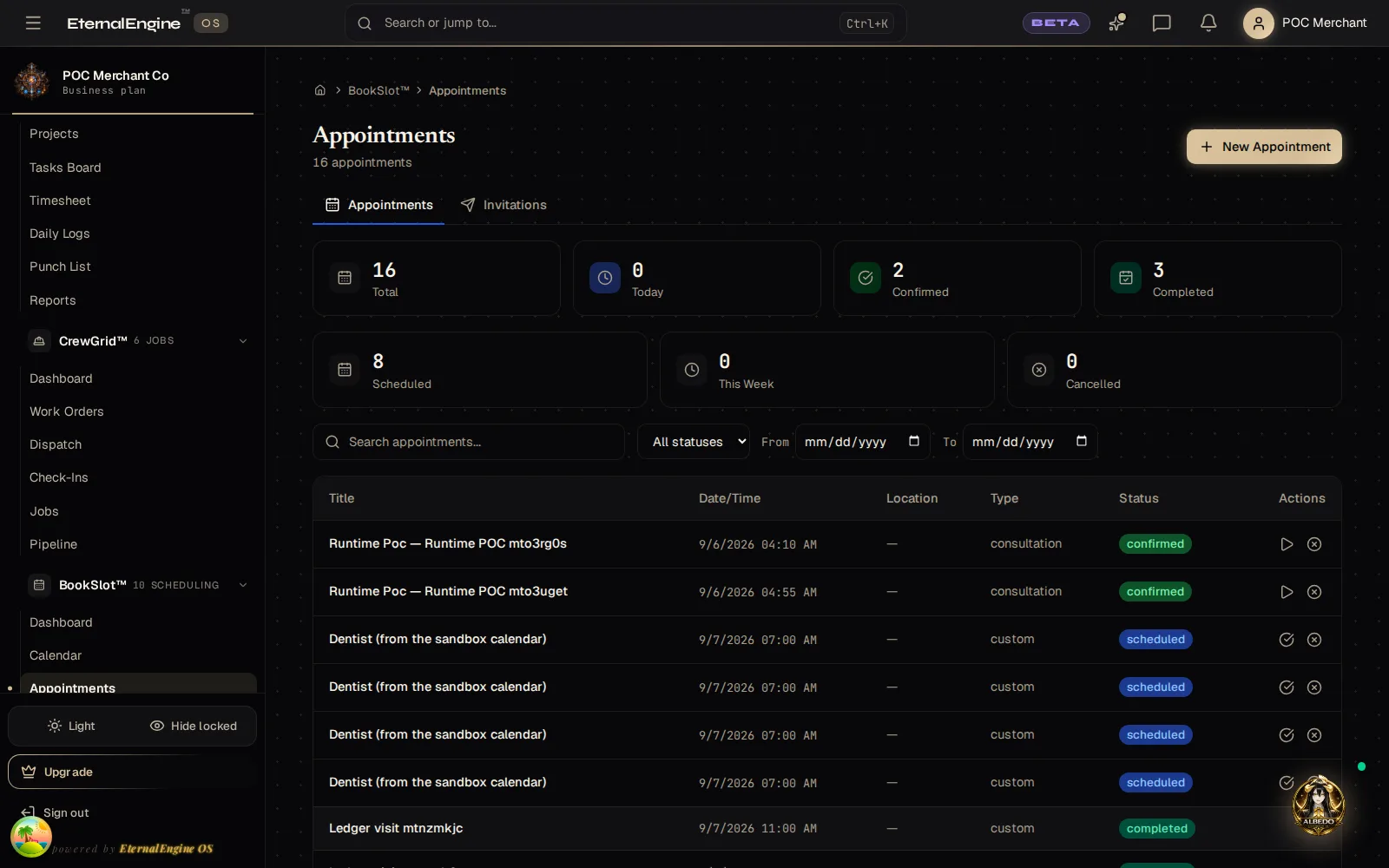Click the New Appointment button

[1264, 147]
